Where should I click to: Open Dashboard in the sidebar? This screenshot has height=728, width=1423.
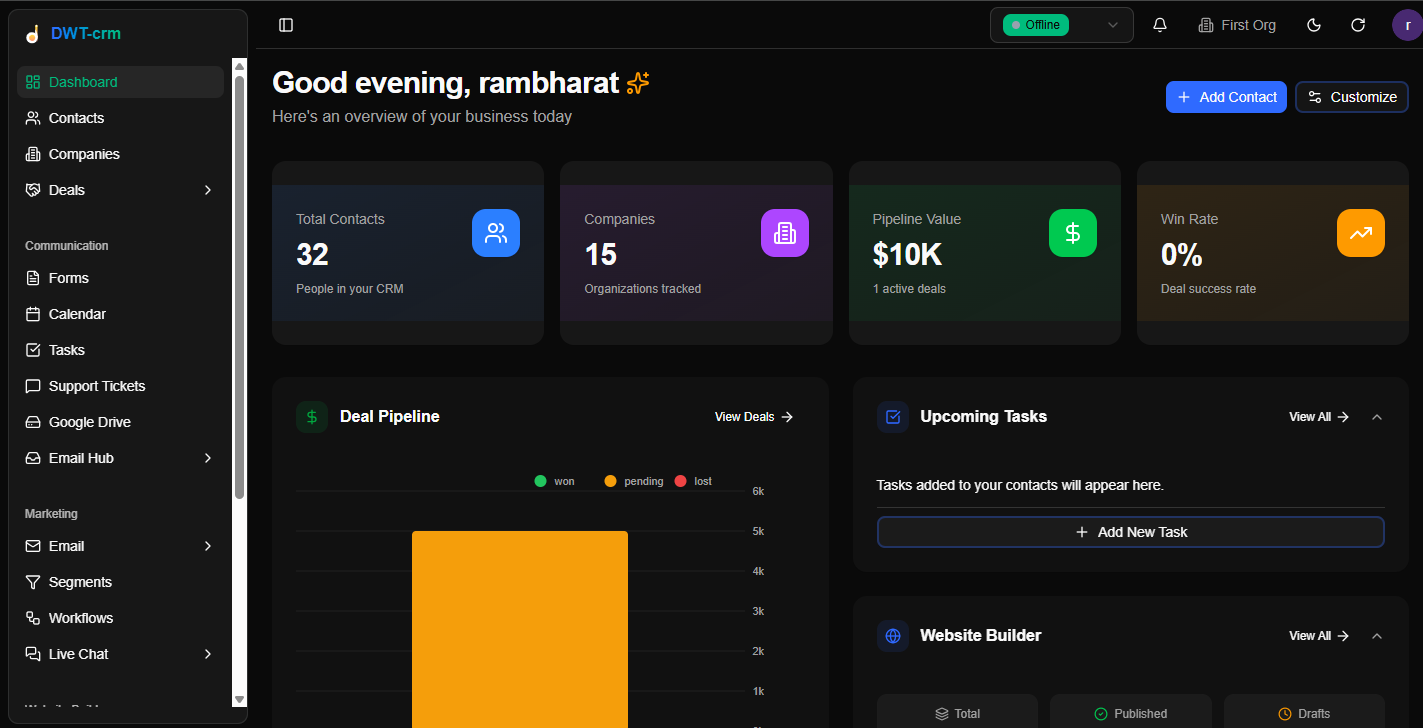pyautogui.click(x=120, y=82)
